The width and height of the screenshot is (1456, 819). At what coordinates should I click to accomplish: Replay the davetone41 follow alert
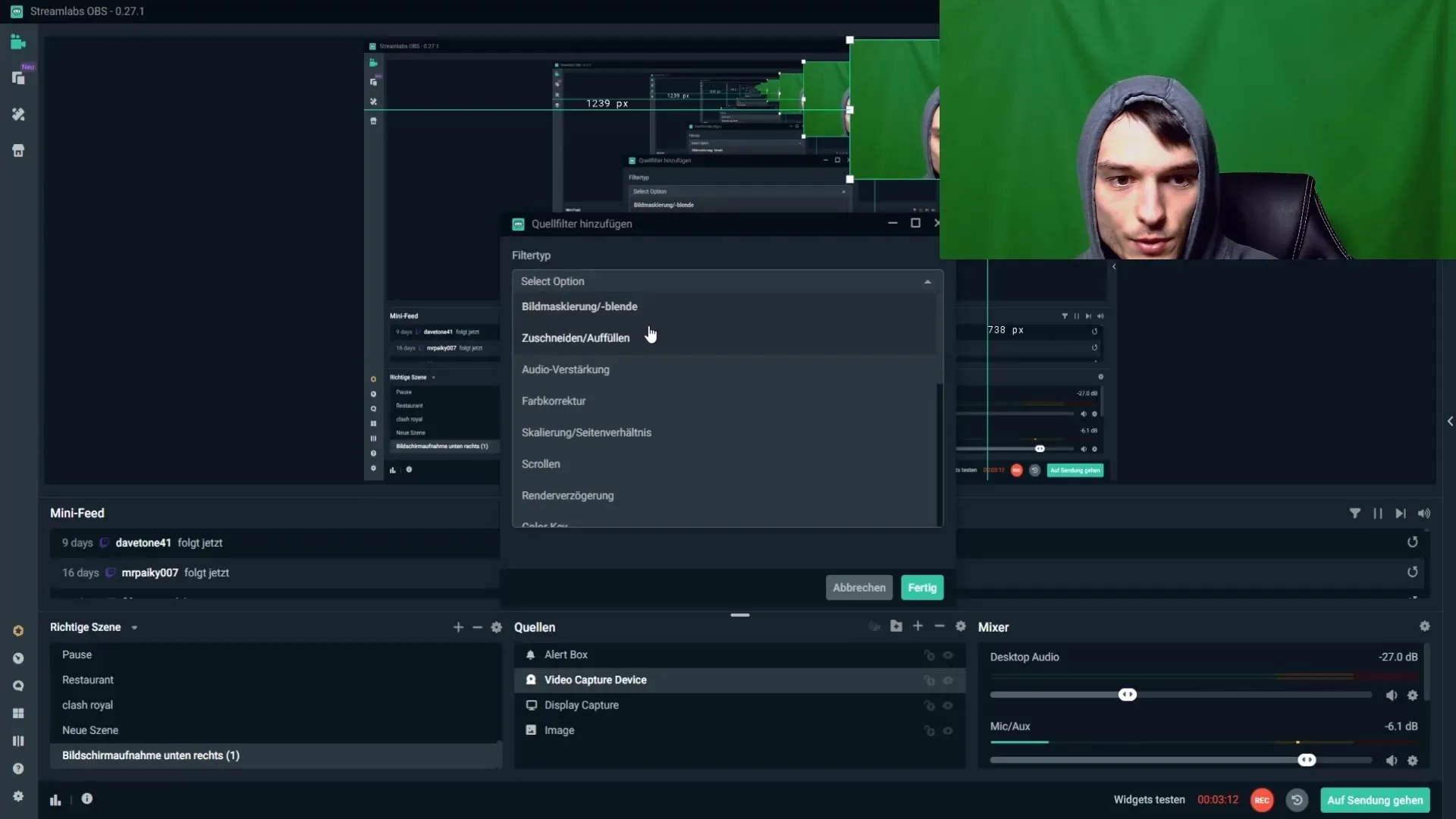(x=1413, y=542)
